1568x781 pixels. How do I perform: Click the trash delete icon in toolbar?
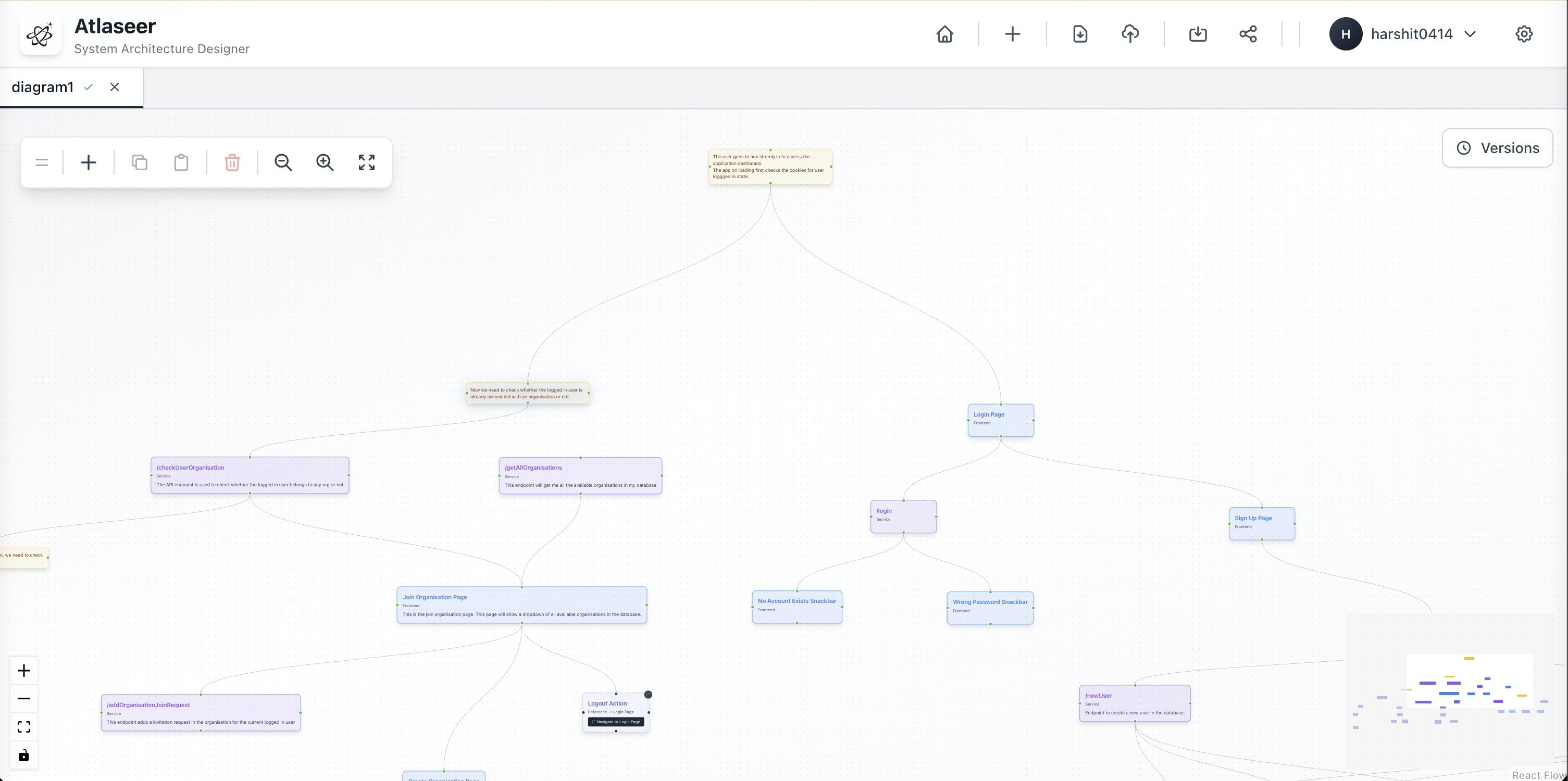[x=232, y=162]
